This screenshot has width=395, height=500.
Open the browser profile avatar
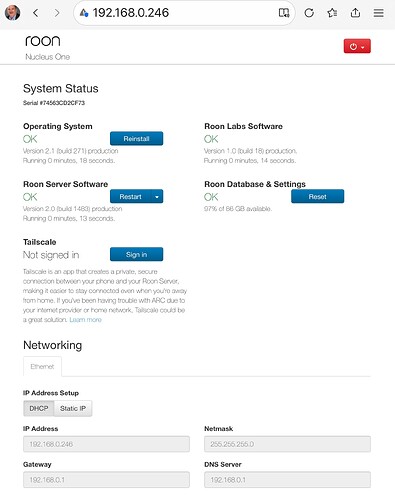[13, 13]
